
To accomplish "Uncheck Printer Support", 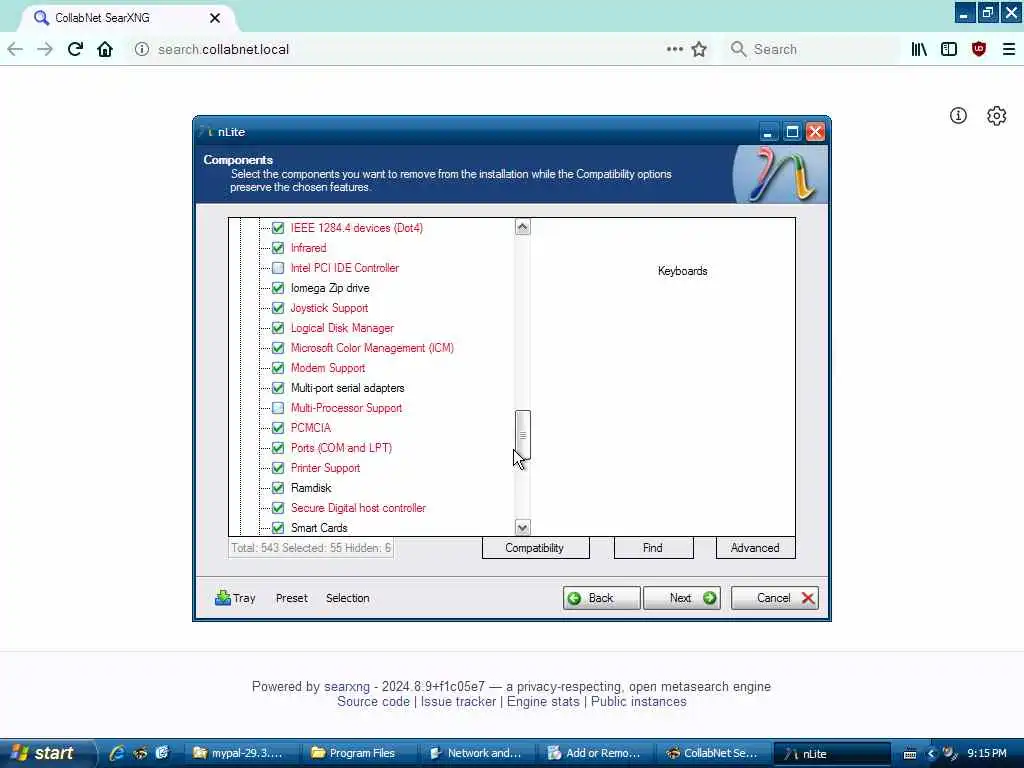I will (x=278, y=468).
